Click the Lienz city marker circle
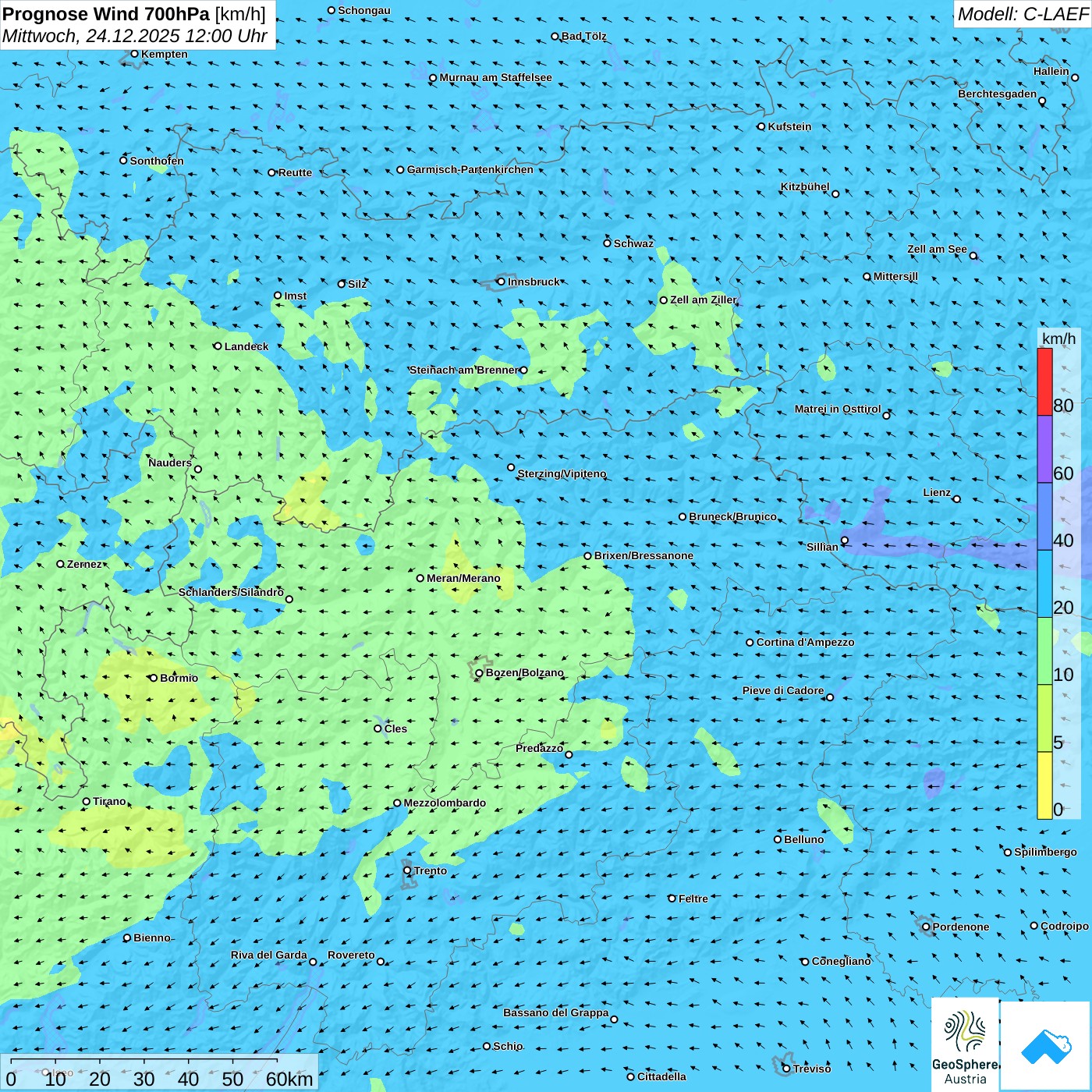The height and width of the screenshot is (1092, 1092). tap(957, 499)
